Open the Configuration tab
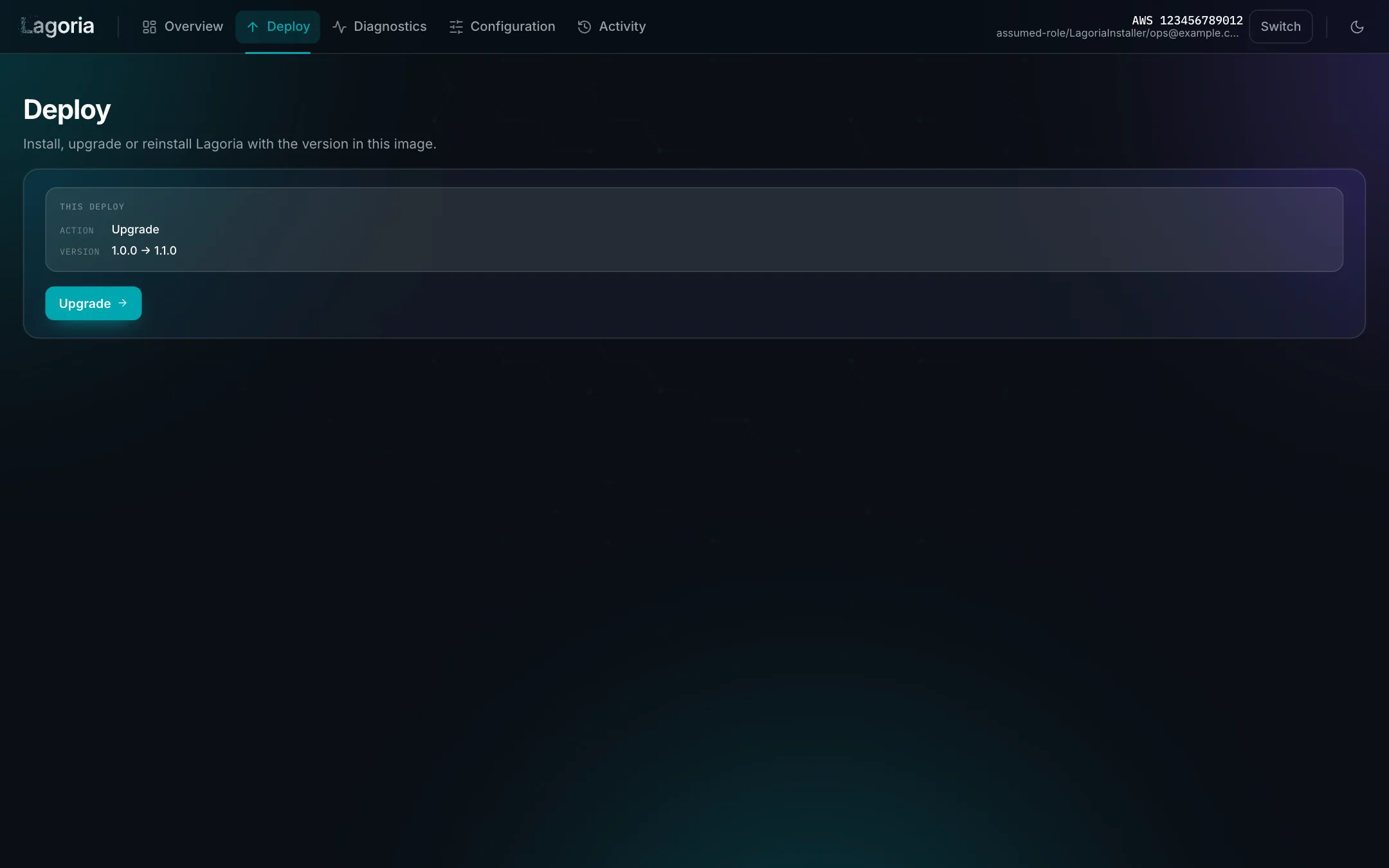 pyautogui.click(x=502, y=27)
